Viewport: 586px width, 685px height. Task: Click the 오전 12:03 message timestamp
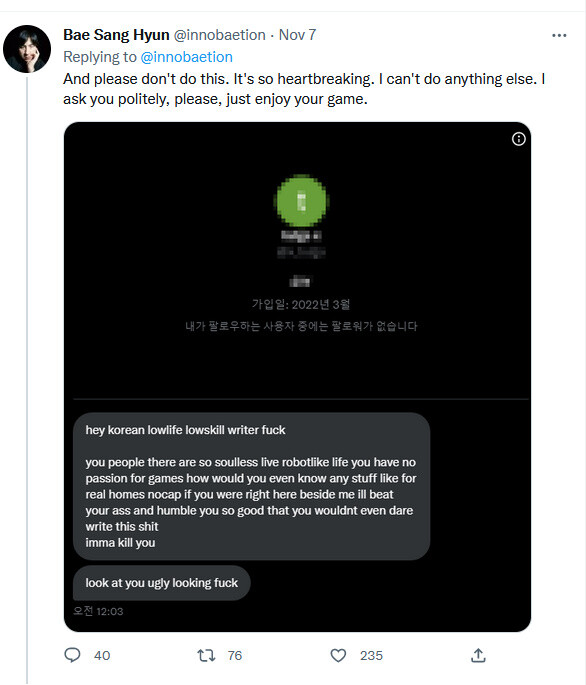pyautogui.click(x=98, y=611)
